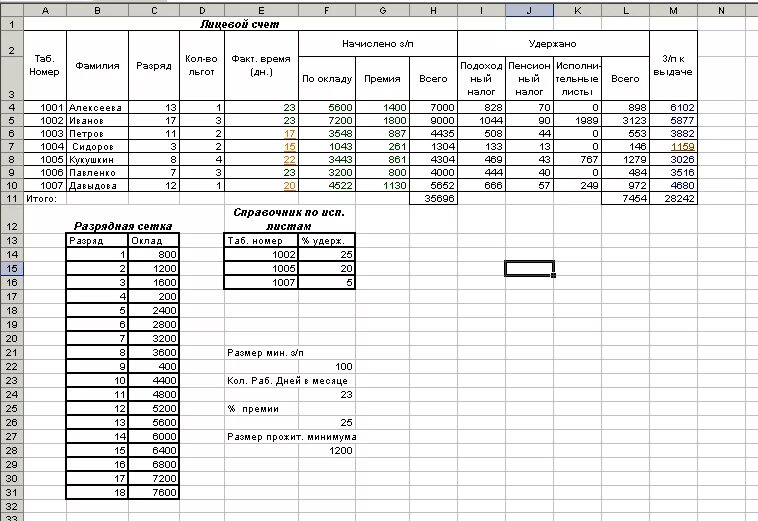The height and width of the screenshot is (521, 758).
Task: Select the reference tab number 1005
Action: tap(262, 269)
